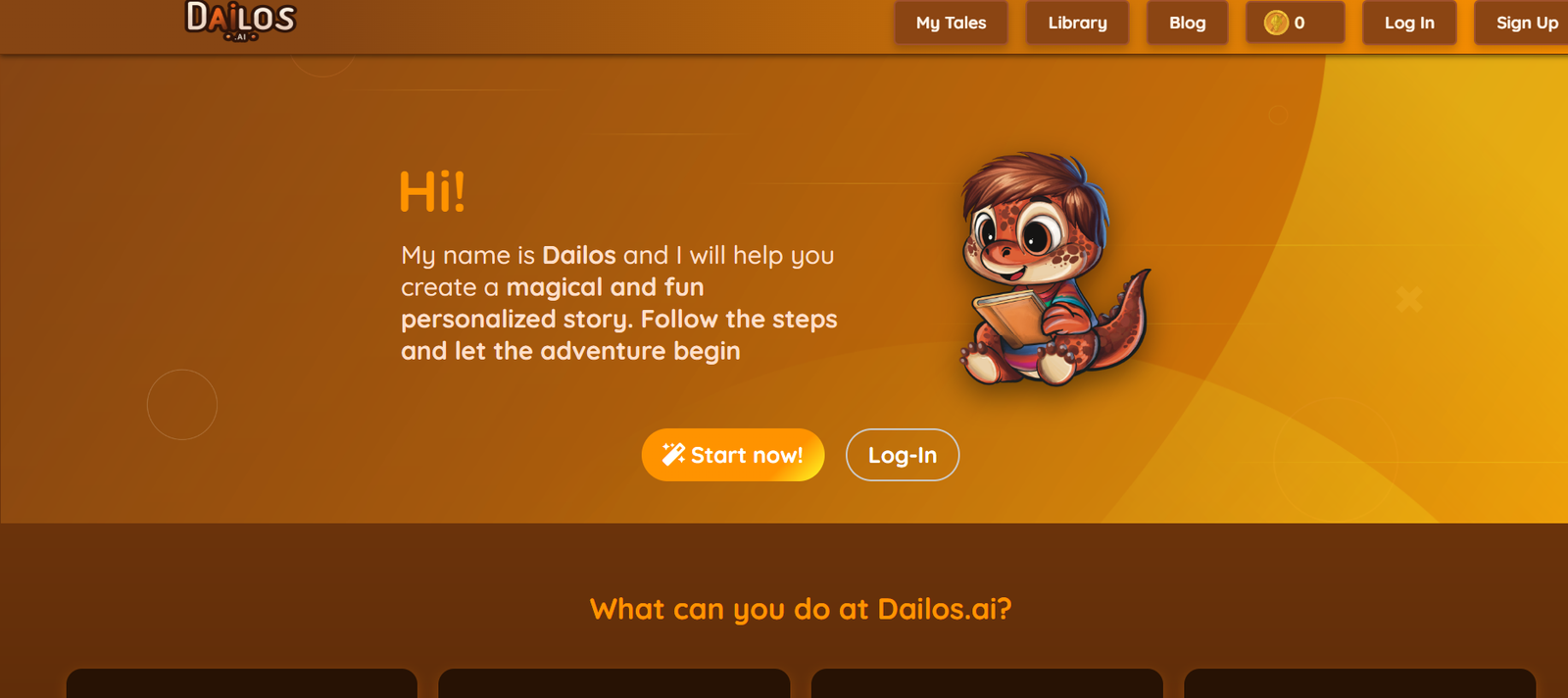This screenshot has width=1568, height=698.
Task: Click the faint X decoration icon
Action: 1409,299
